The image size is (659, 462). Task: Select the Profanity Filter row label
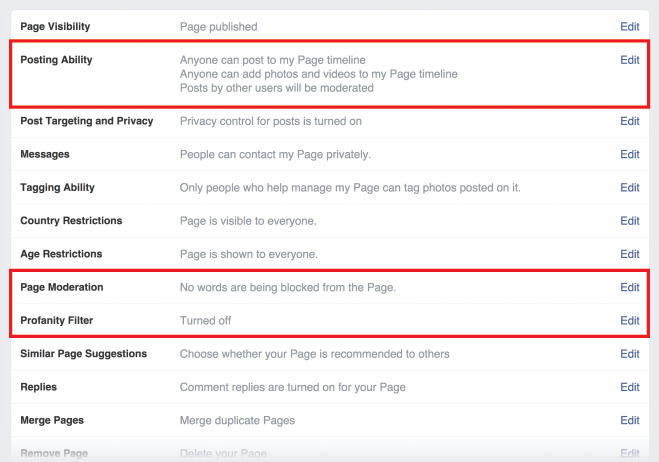57,320
